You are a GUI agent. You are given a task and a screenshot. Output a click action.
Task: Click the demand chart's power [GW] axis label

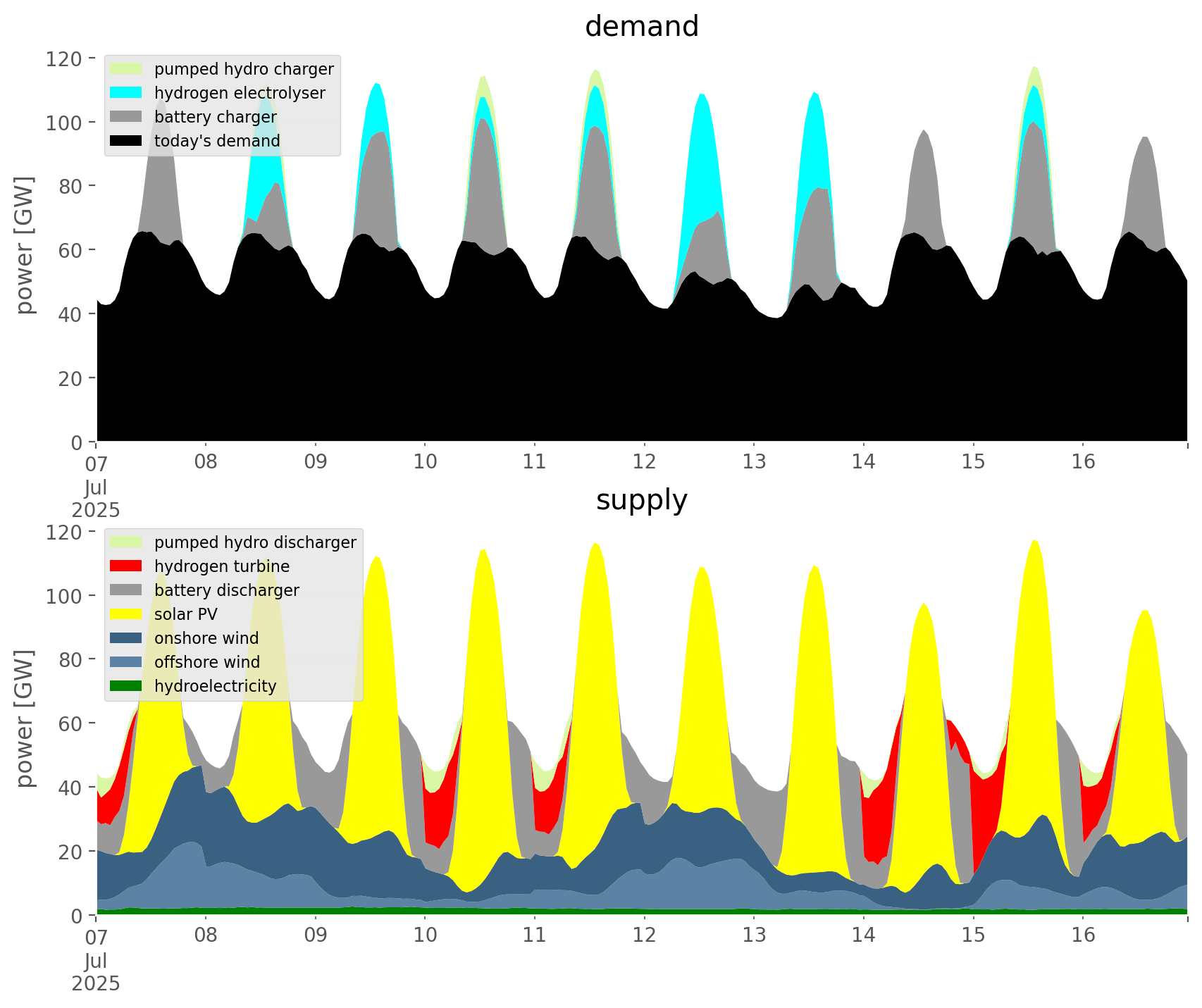click(x=25, y=245)
